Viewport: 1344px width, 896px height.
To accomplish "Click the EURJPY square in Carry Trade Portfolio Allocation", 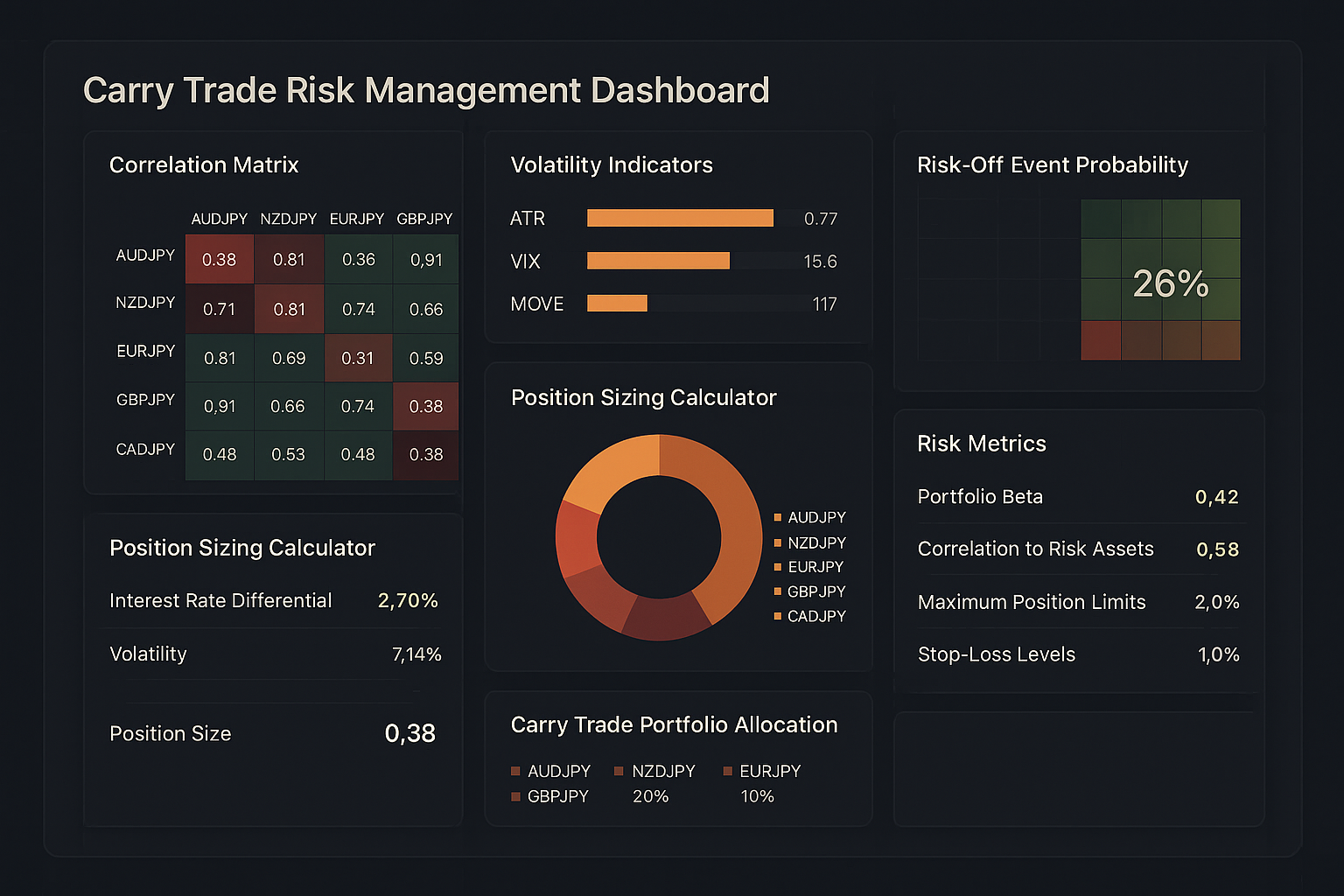I will 727,772.
